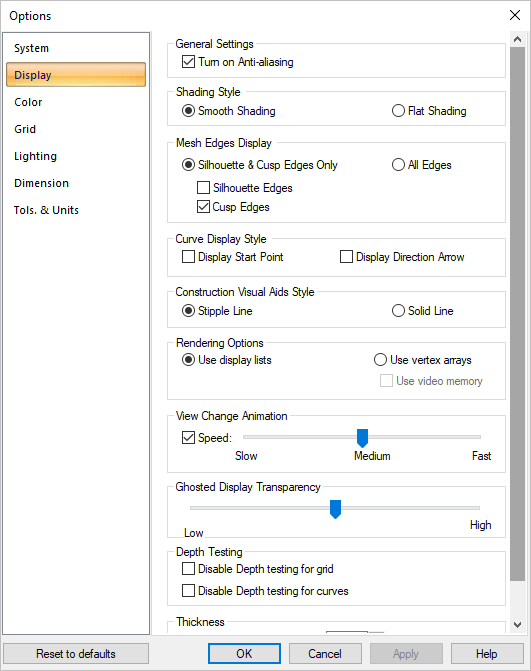Click scrollbar up arrow
The width and height of the screenshot is (531, 671).
pyautogui.click(x=517, y=39)
